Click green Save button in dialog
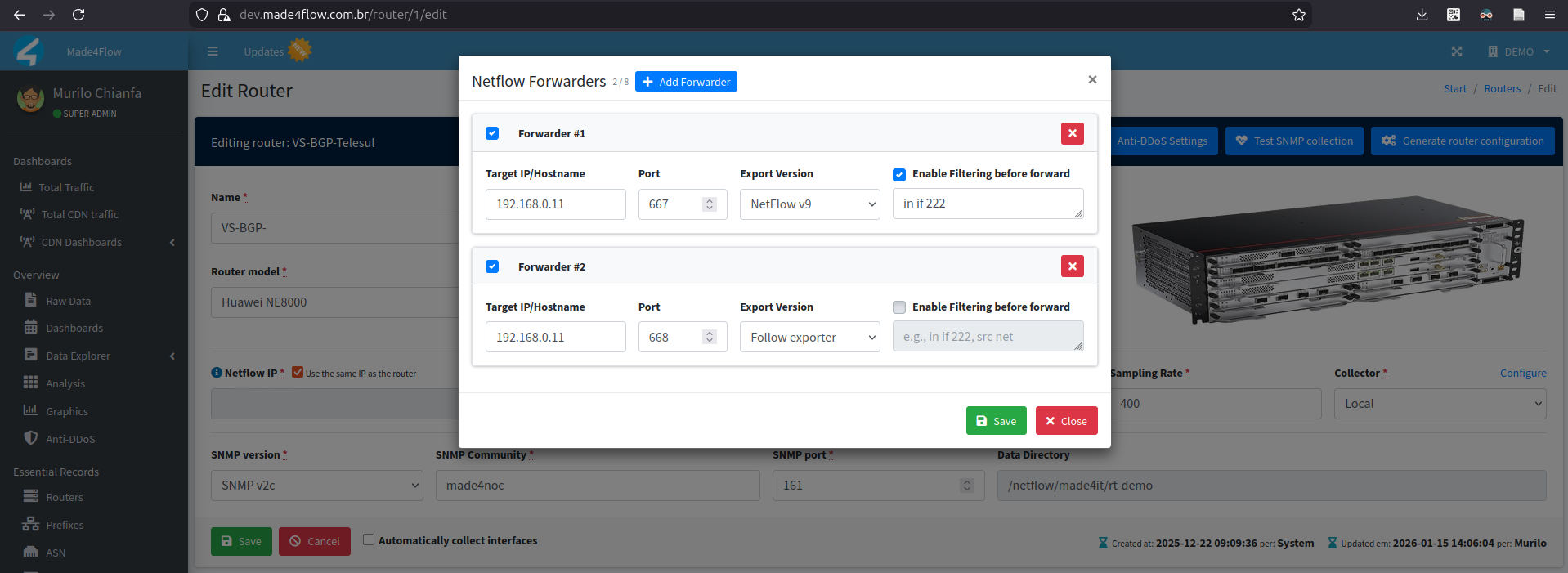This screenshot has width=1568, height=573. click(x=996, y=421)
